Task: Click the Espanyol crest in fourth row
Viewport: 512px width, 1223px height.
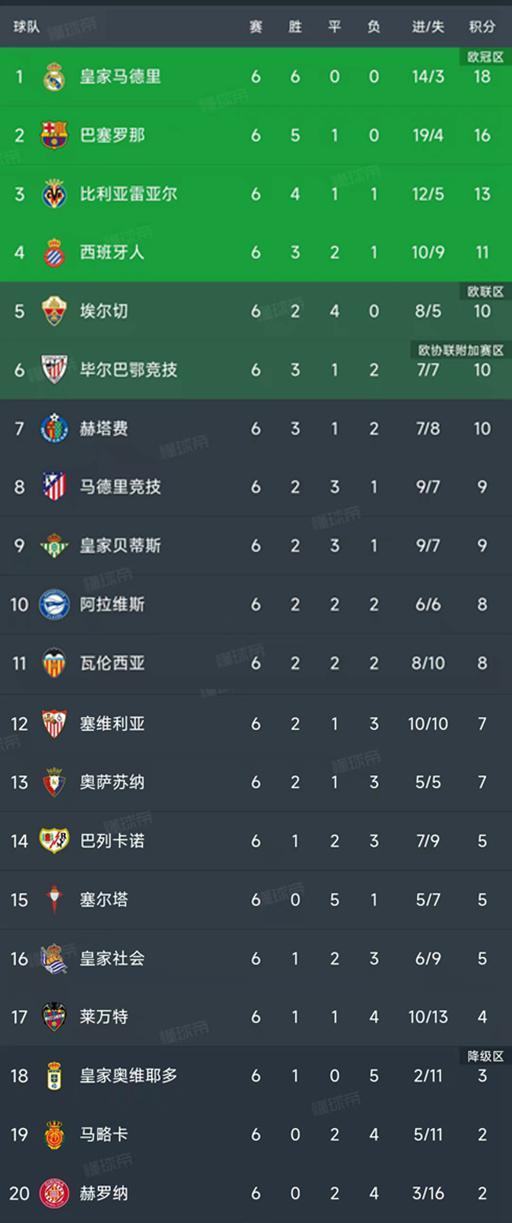Action: click(54, 252)
